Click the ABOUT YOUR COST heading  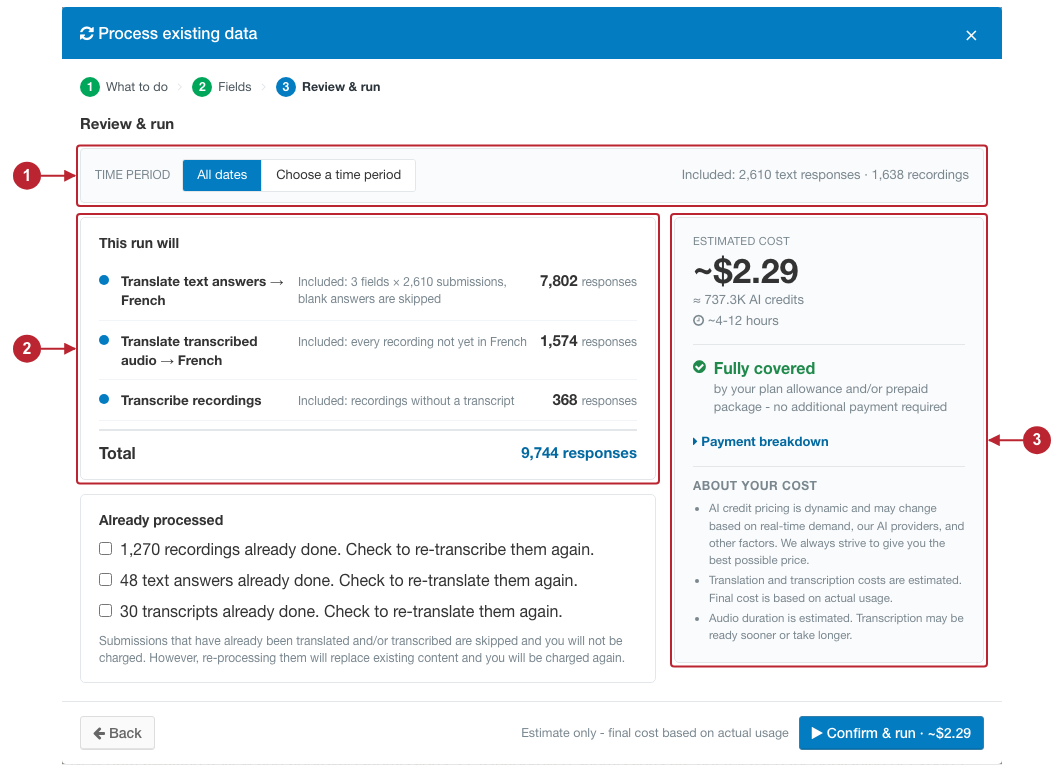click(755, 485)
